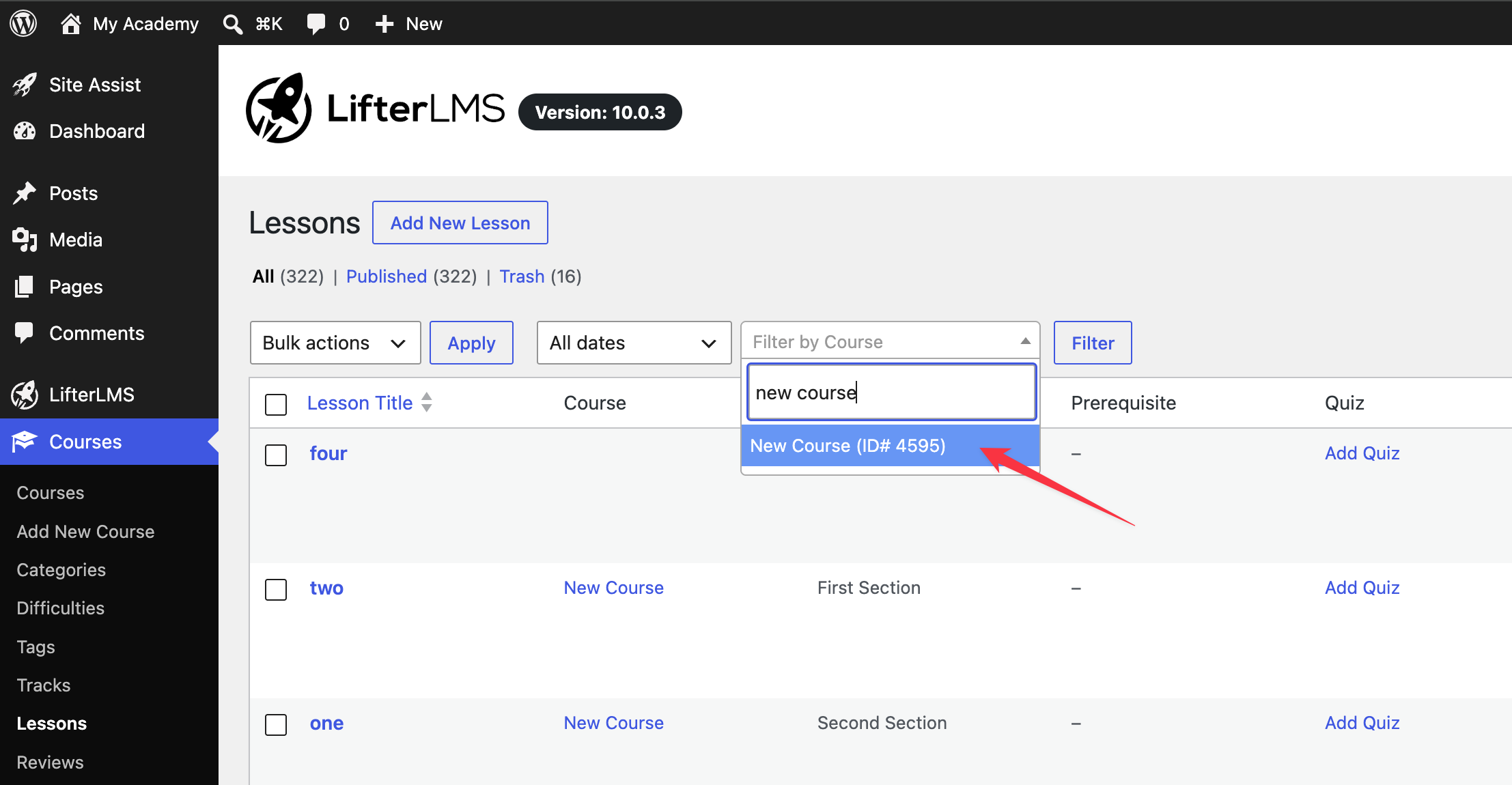Open the All dates dropdown
Screen dimensions: 1512x785
(634, 343)
